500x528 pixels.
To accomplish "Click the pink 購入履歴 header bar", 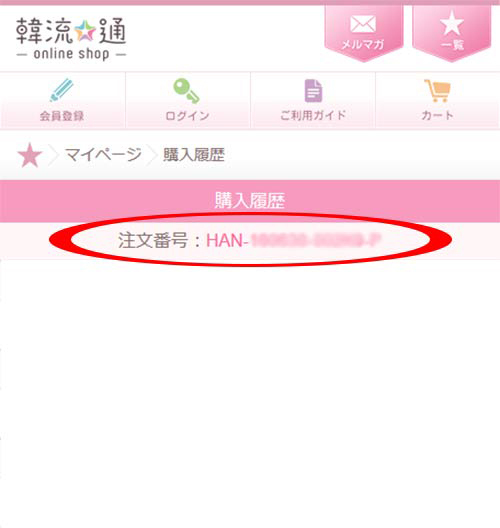I will 250,201.
